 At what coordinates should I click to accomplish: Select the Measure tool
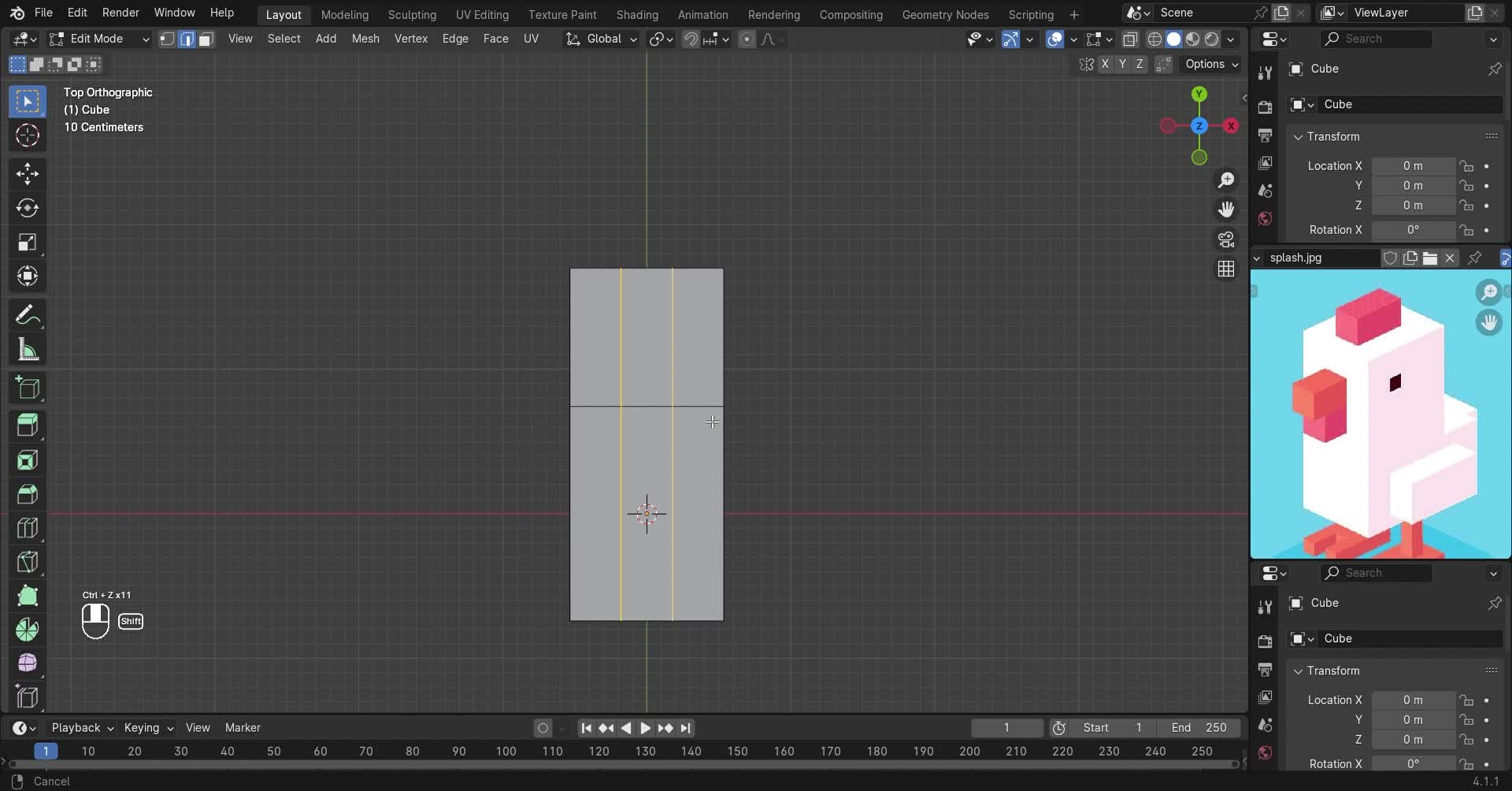pyautogui.click(x=28, y=350)
